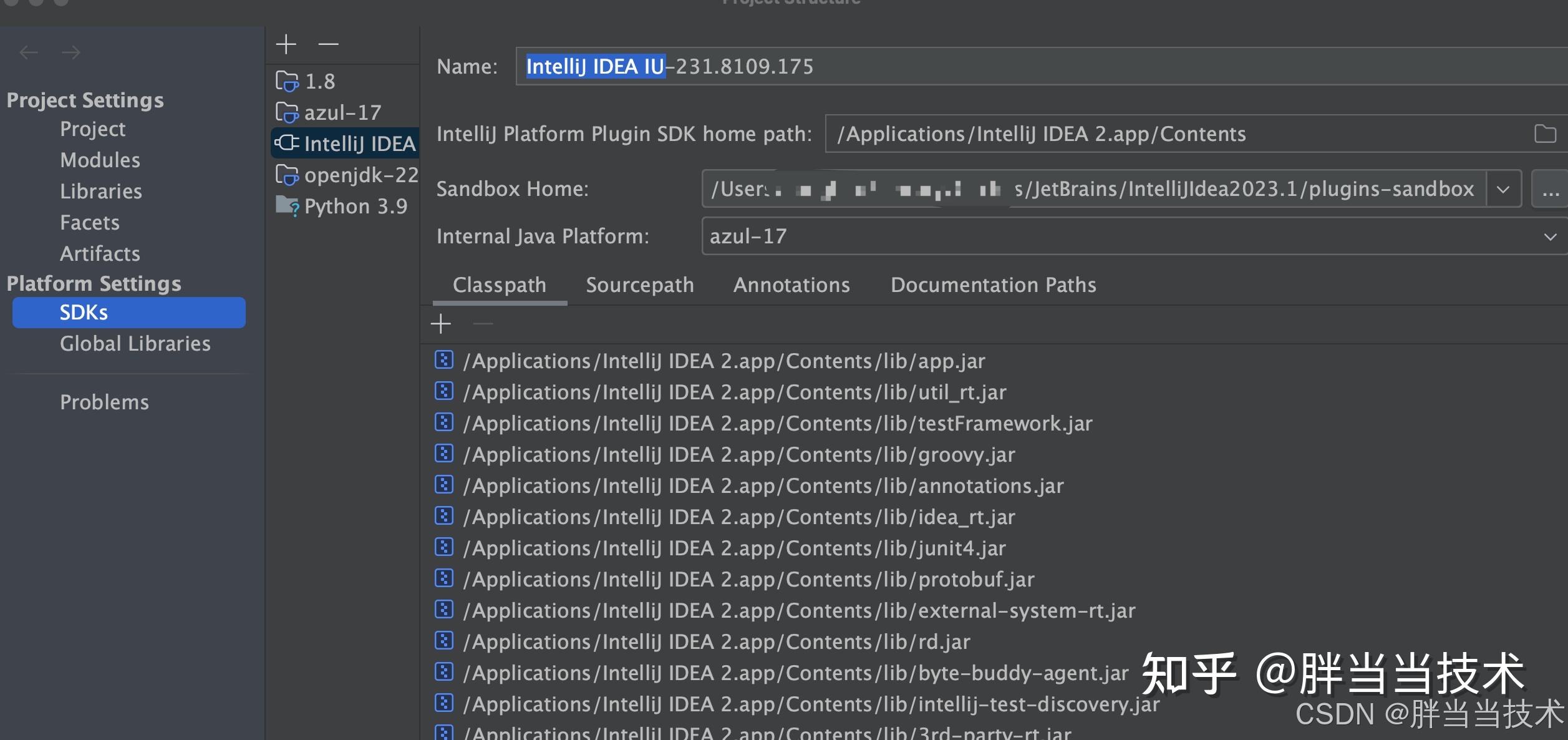Open the Facets settings page
The width and height of the screenshot is (1568, 740).
pos(90,223)
